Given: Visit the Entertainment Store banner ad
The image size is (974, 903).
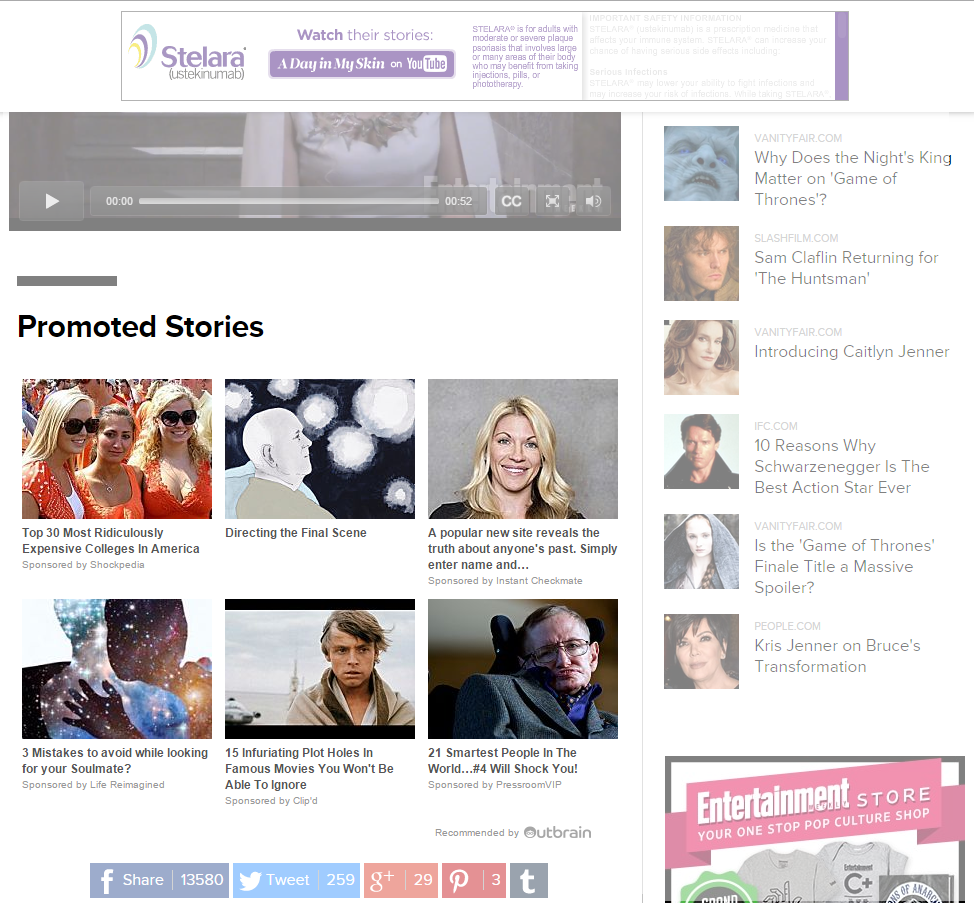Looking at the screenshot, I should (x=815, y=830).
